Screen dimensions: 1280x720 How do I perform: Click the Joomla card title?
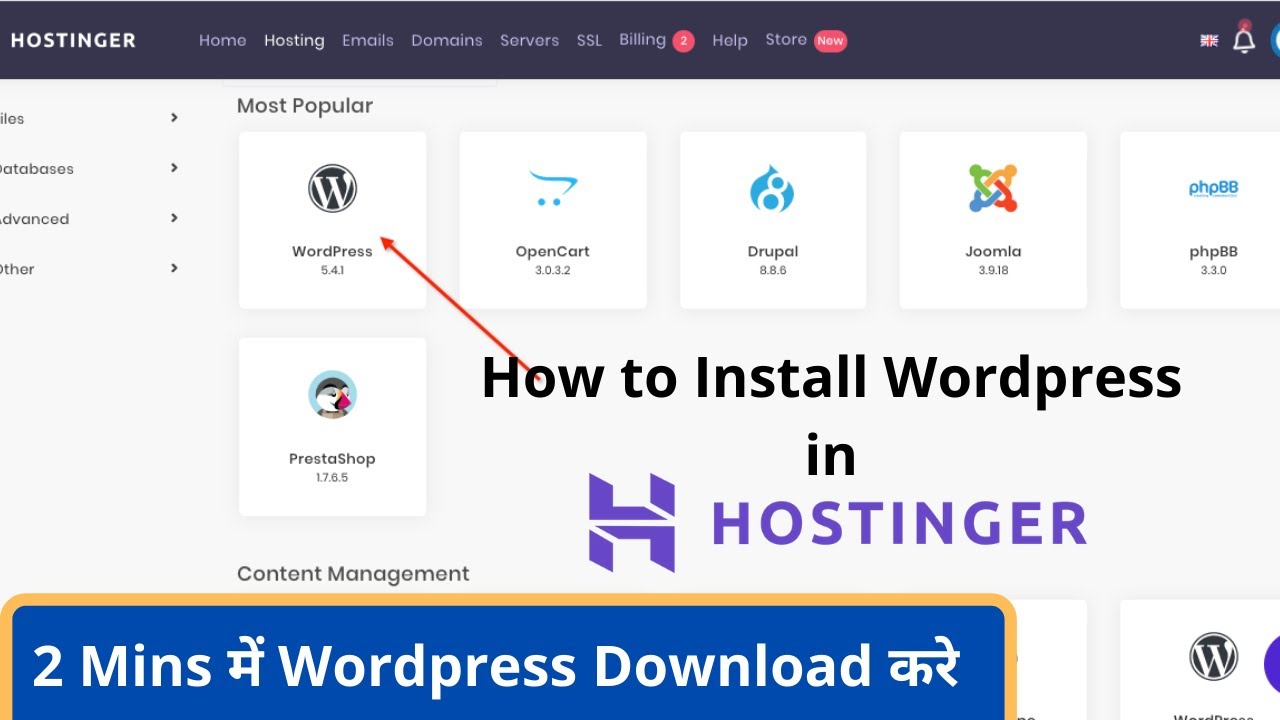(993, 251)
